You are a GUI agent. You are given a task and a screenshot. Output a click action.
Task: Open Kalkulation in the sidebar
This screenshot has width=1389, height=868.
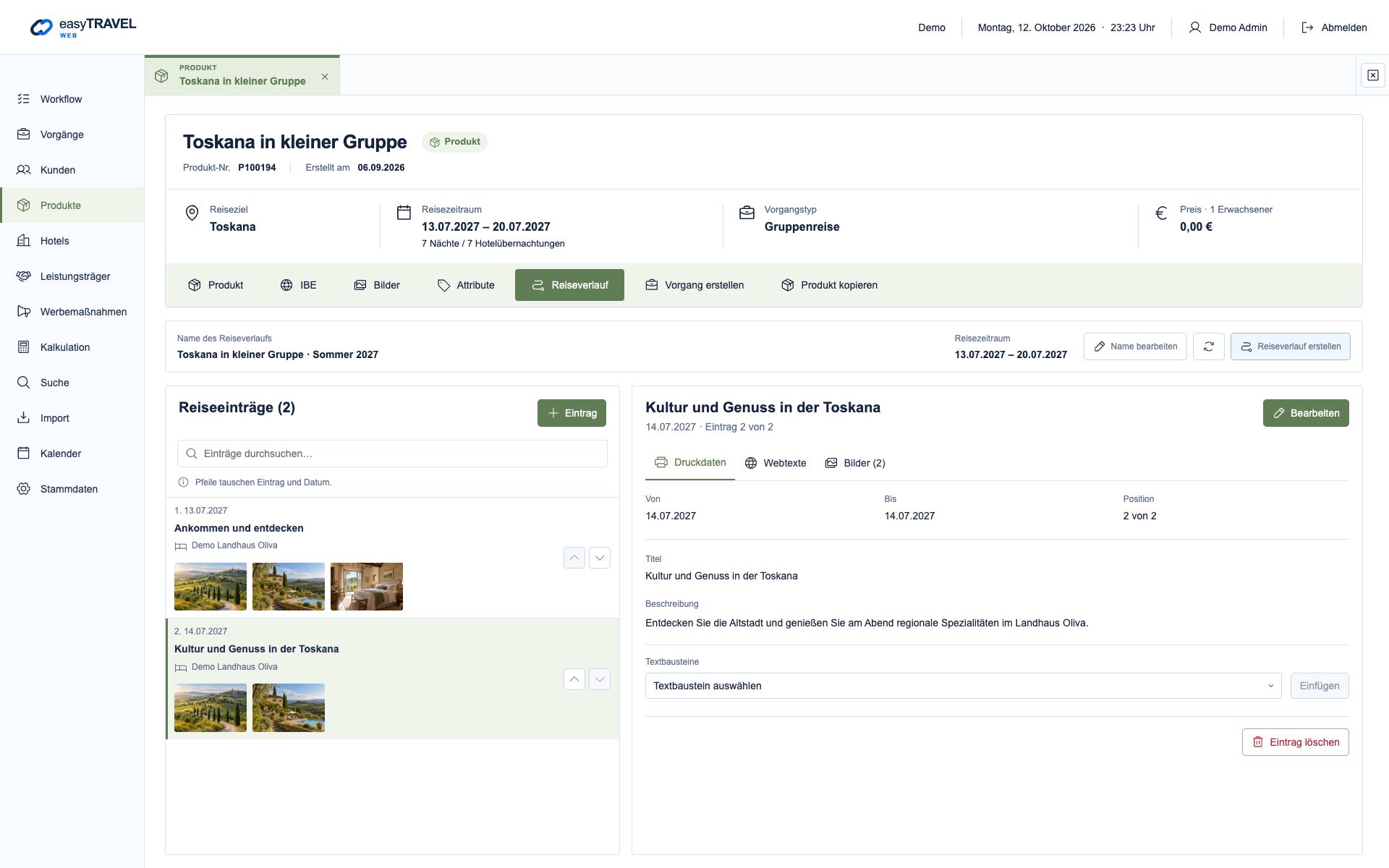tap(72, 347)
